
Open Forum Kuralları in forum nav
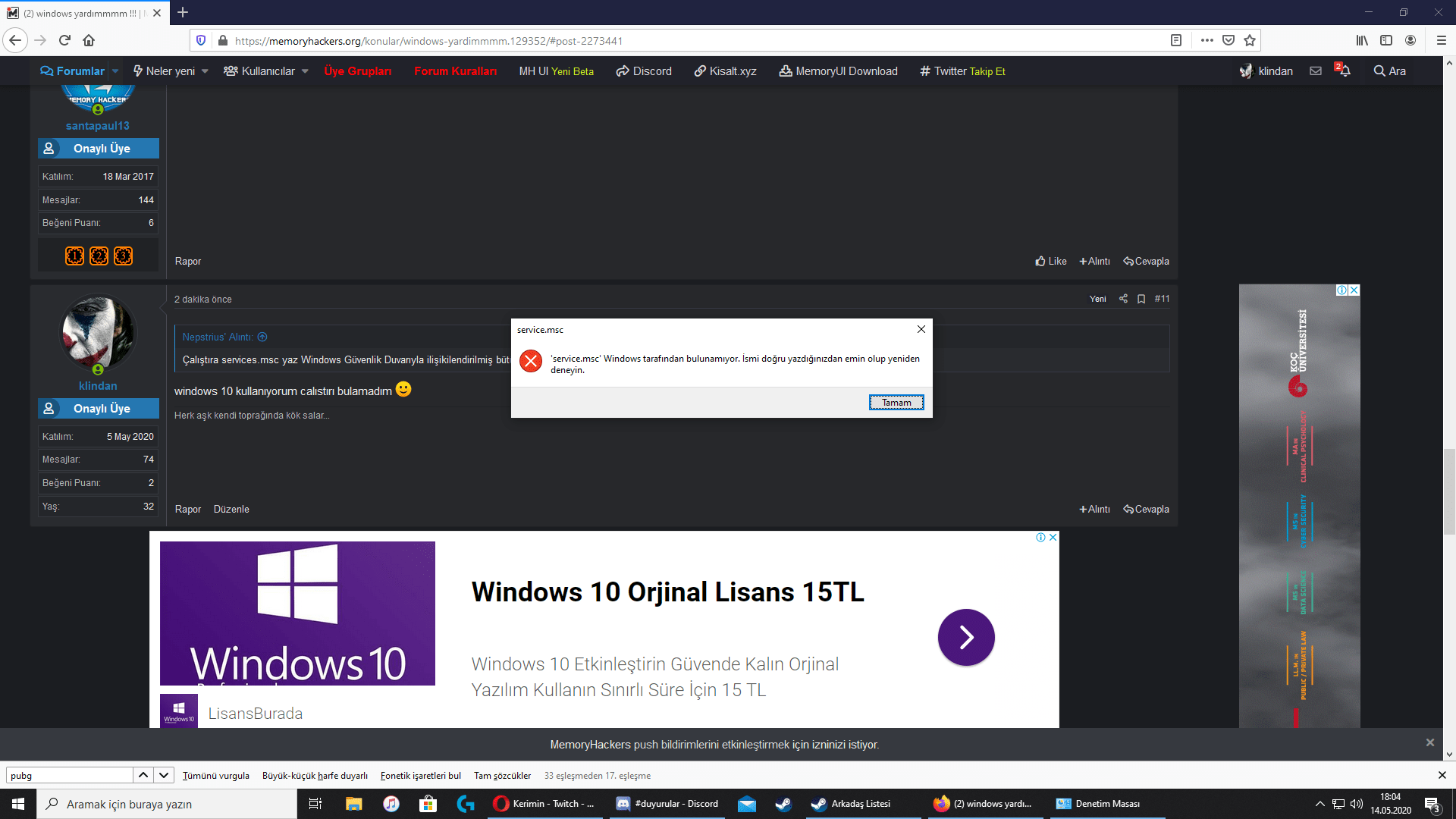456,71
